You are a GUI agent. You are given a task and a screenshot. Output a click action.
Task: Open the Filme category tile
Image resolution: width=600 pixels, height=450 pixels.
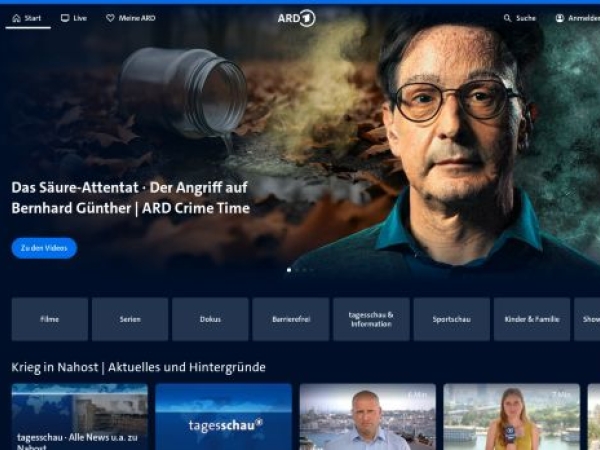point(50,319)
